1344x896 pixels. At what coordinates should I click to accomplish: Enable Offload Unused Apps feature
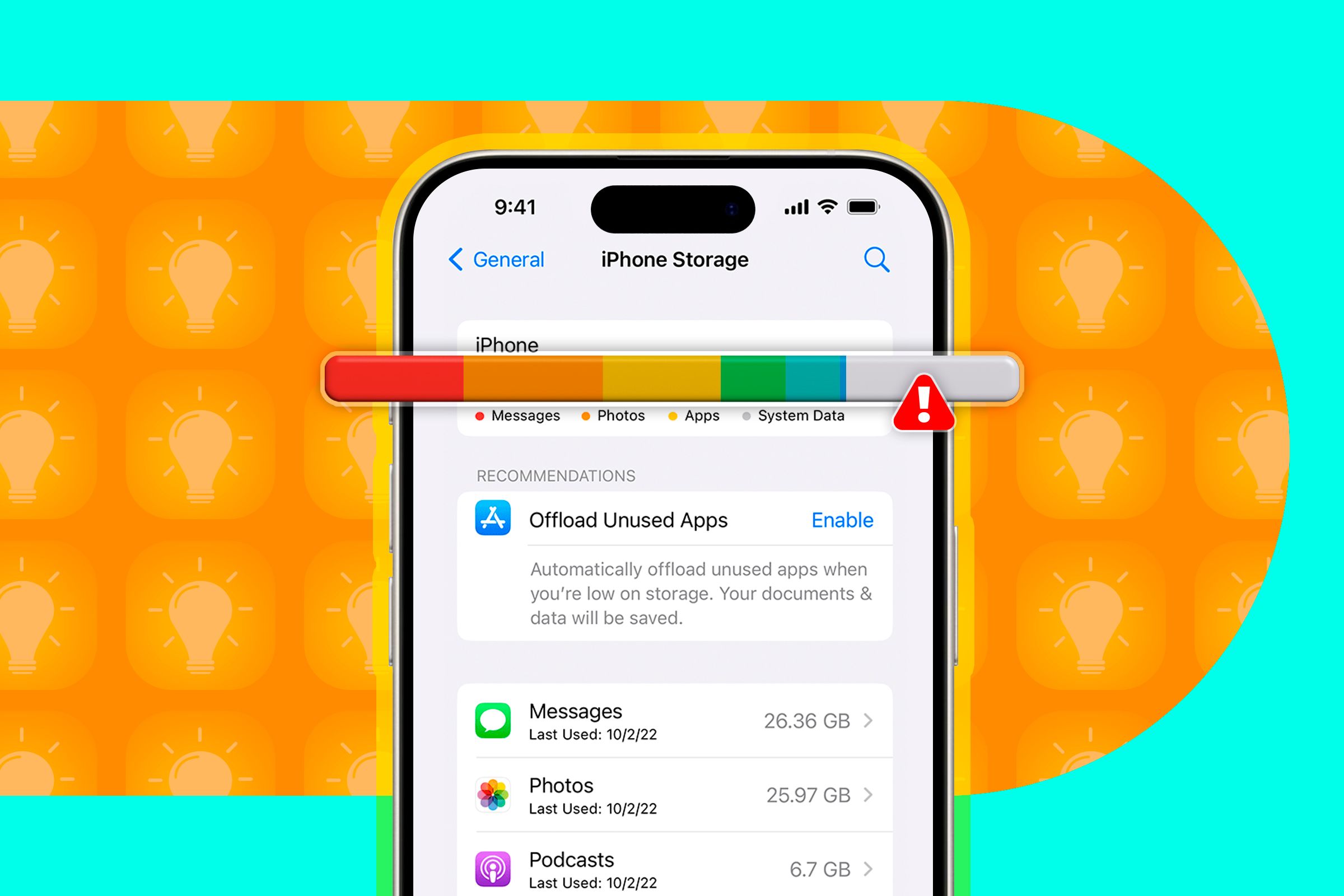point(843,519)
